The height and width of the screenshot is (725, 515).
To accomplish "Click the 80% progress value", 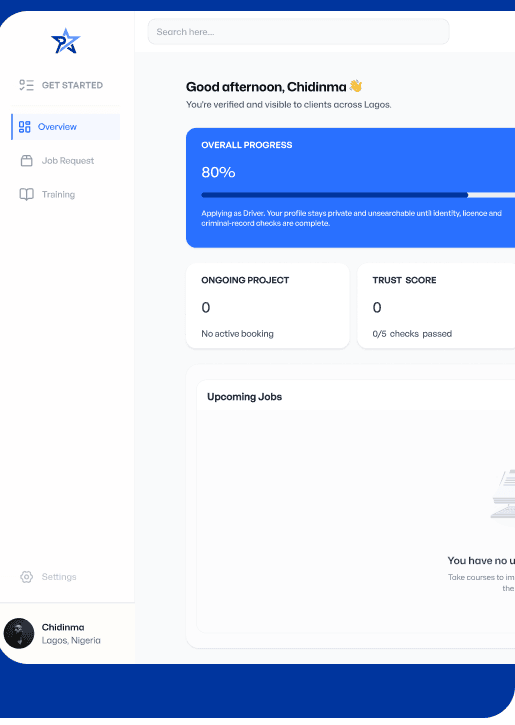I will tap(218, 172).
